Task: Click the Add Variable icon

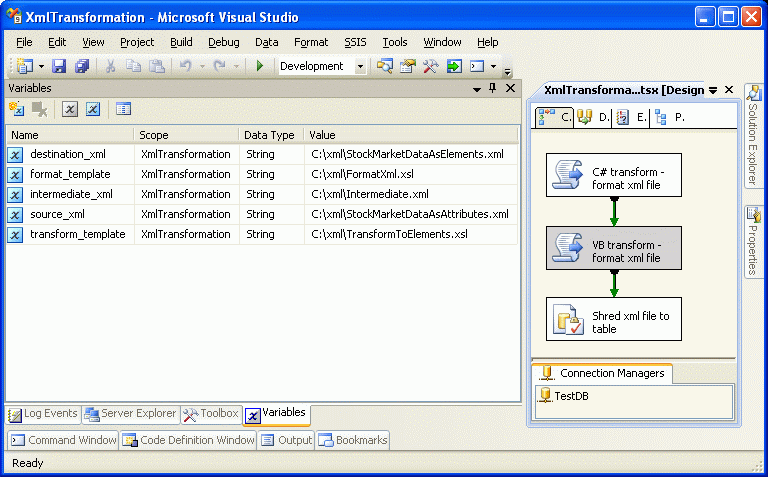Action: pos(17,109)
